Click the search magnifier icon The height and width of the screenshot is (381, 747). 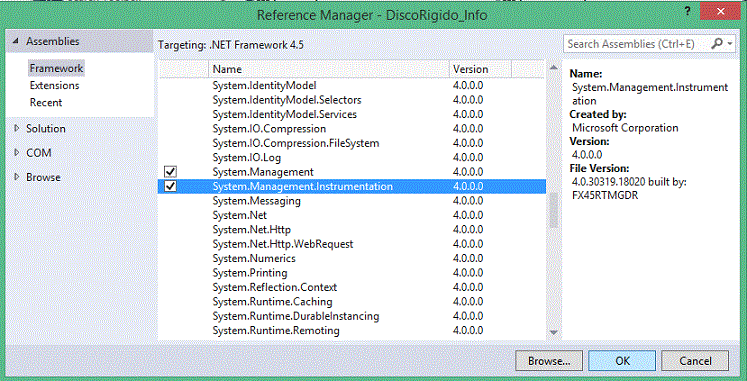click(717, 44)
